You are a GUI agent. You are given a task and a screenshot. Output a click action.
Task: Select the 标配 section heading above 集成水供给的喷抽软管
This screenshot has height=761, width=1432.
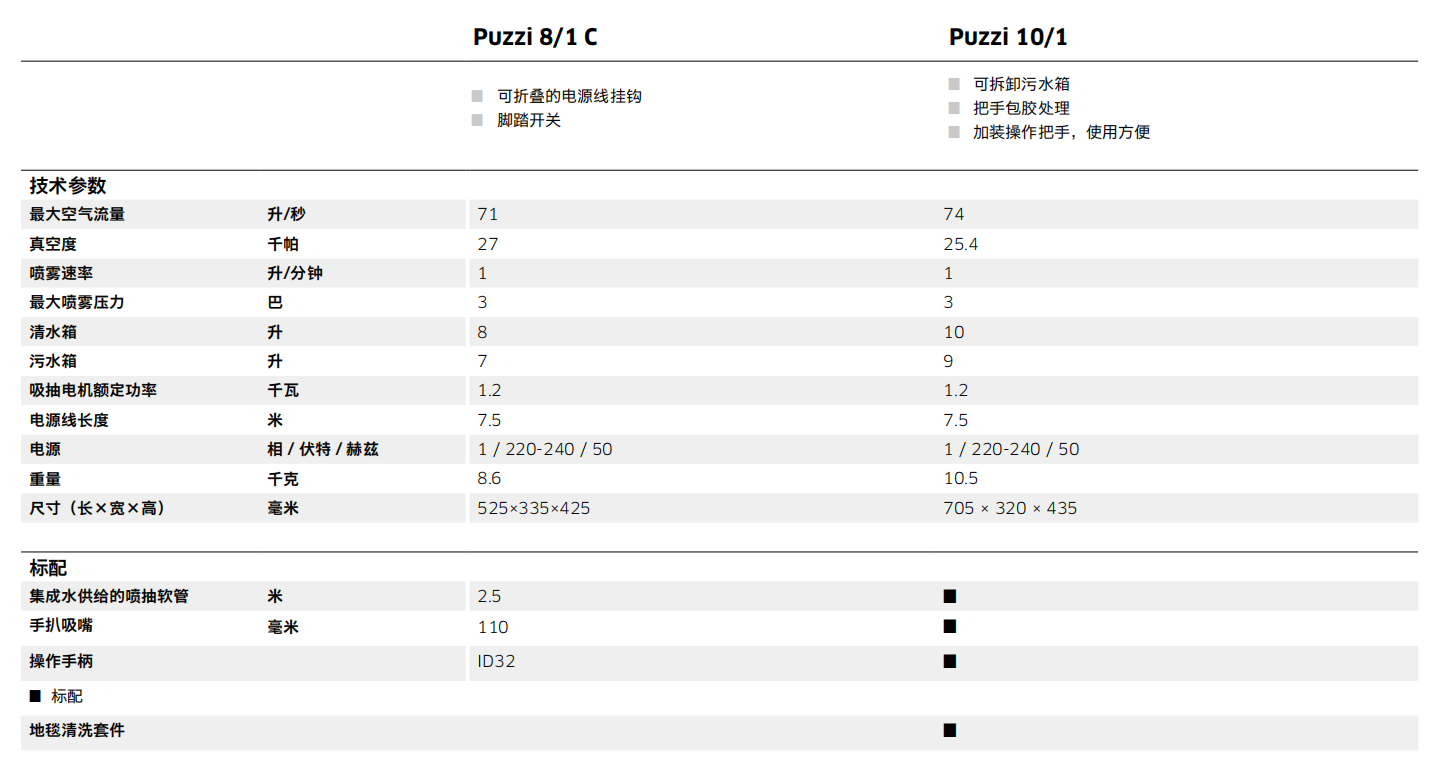tap(49, 568)
